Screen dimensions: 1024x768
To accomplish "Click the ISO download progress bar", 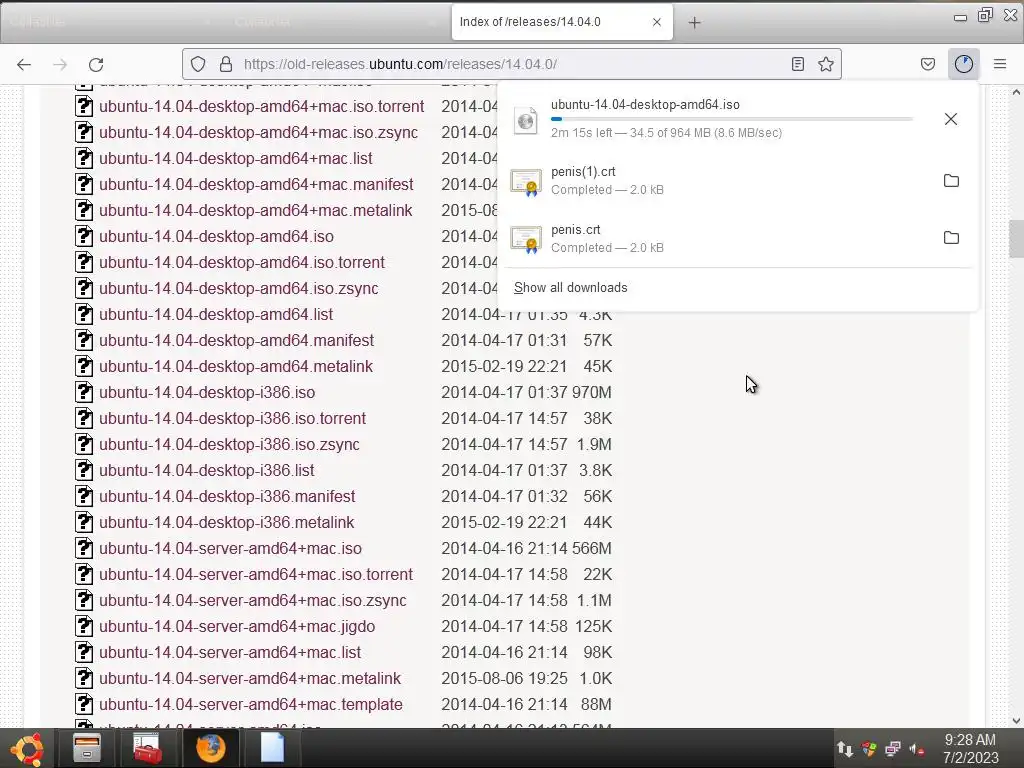I will point(731,119).
